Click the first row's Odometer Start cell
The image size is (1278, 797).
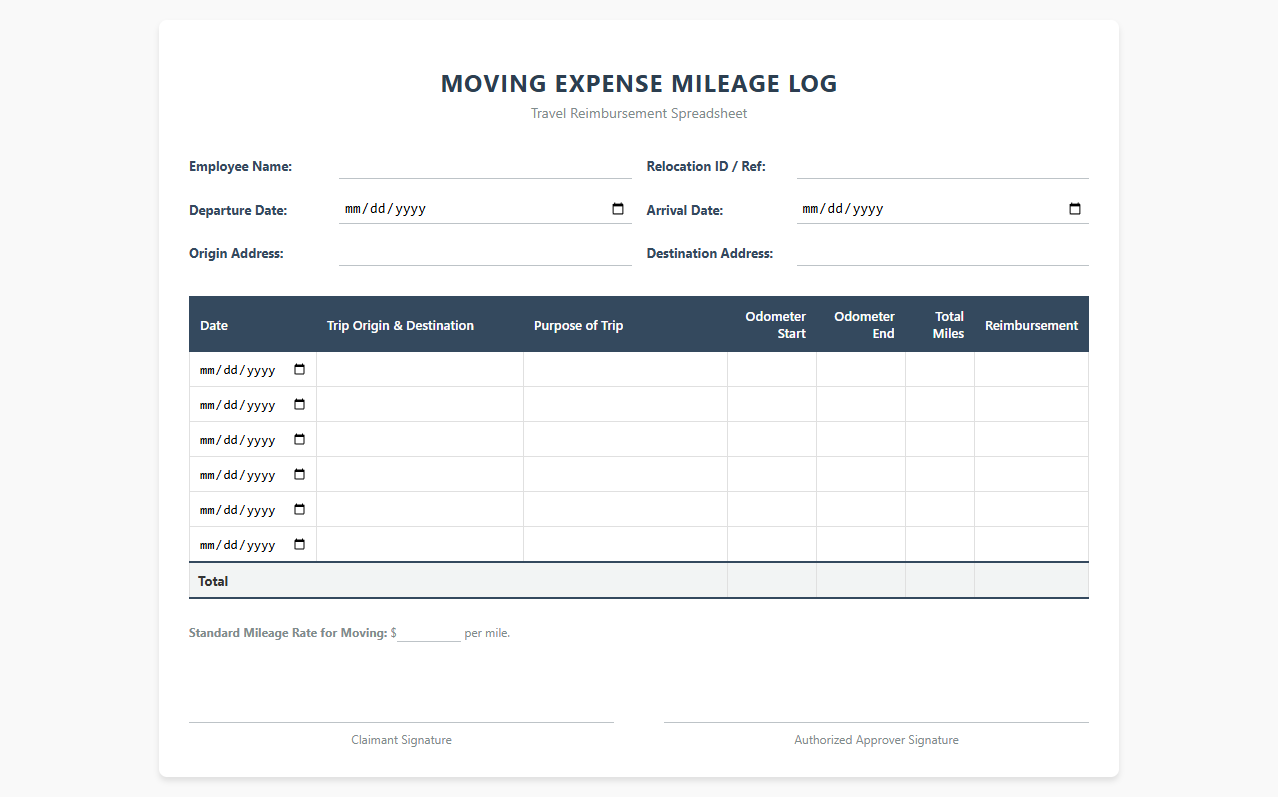pos(772,369)
